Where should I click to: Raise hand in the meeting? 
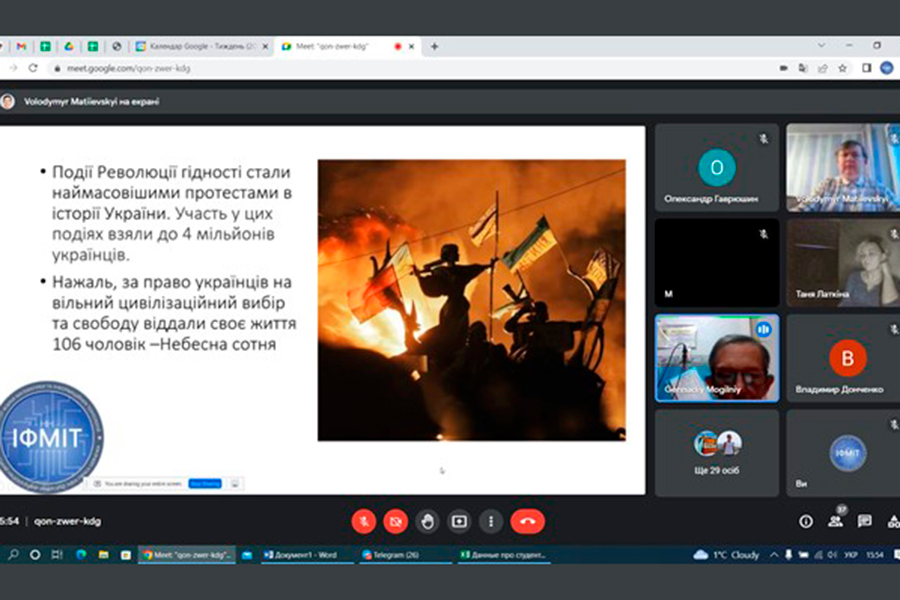tap(428, 521)
